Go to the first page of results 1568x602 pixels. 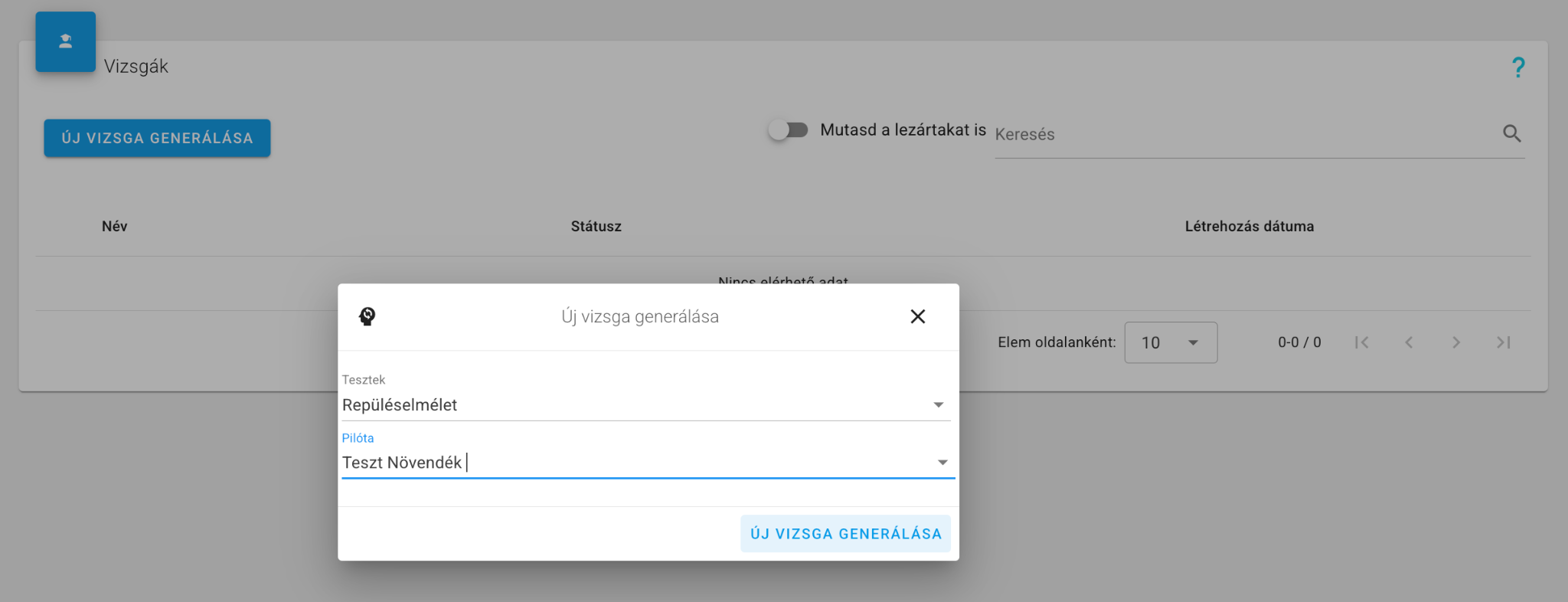click(1361, 342)
